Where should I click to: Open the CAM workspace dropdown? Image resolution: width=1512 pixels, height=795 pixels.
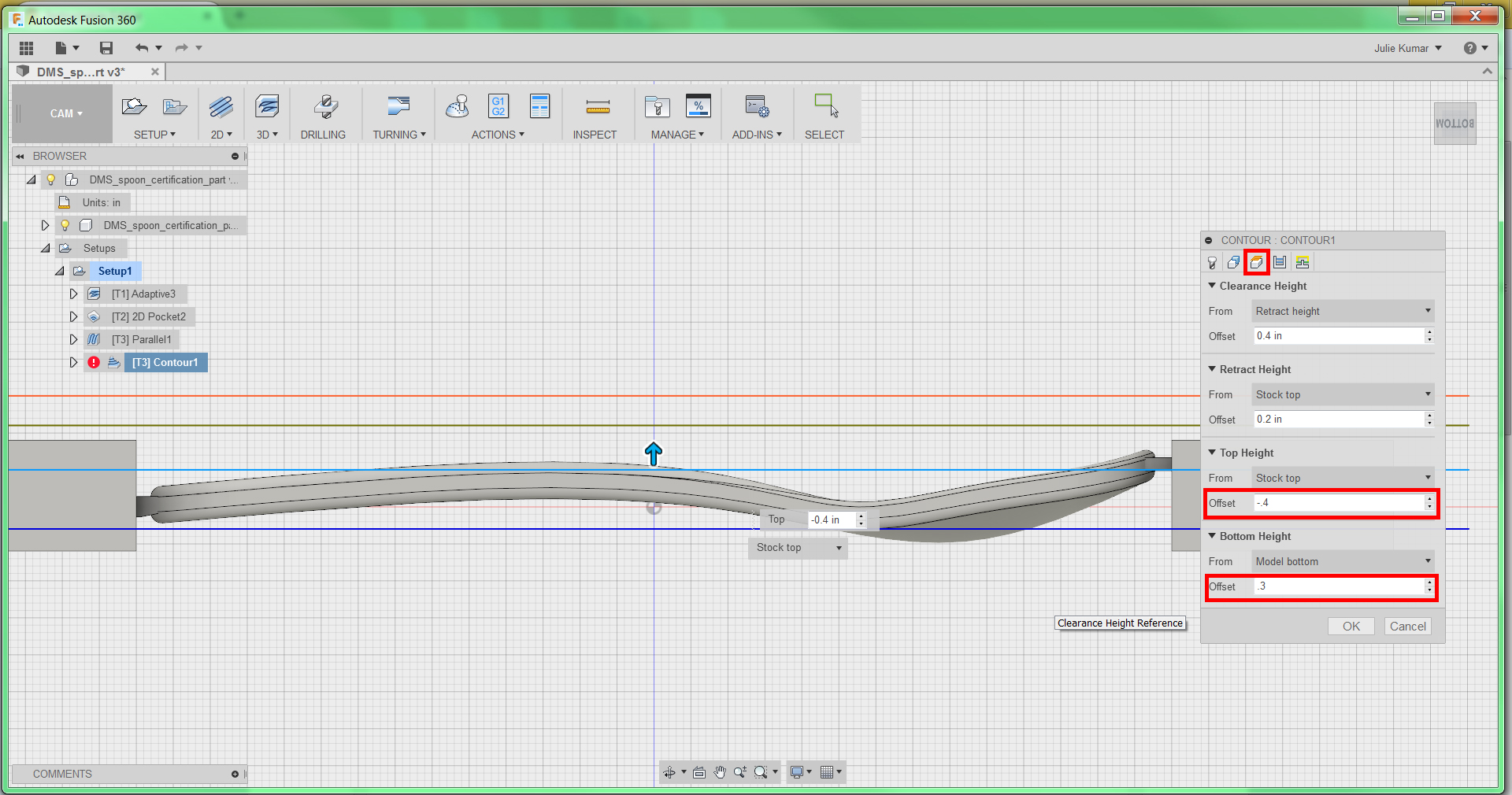point(66,113)
